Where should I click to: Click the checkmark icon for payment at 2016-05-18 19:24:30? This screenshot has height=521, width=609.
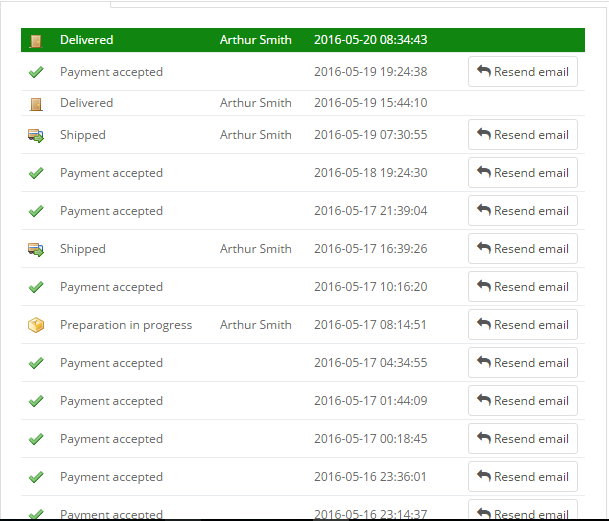[x=36, y=173]
